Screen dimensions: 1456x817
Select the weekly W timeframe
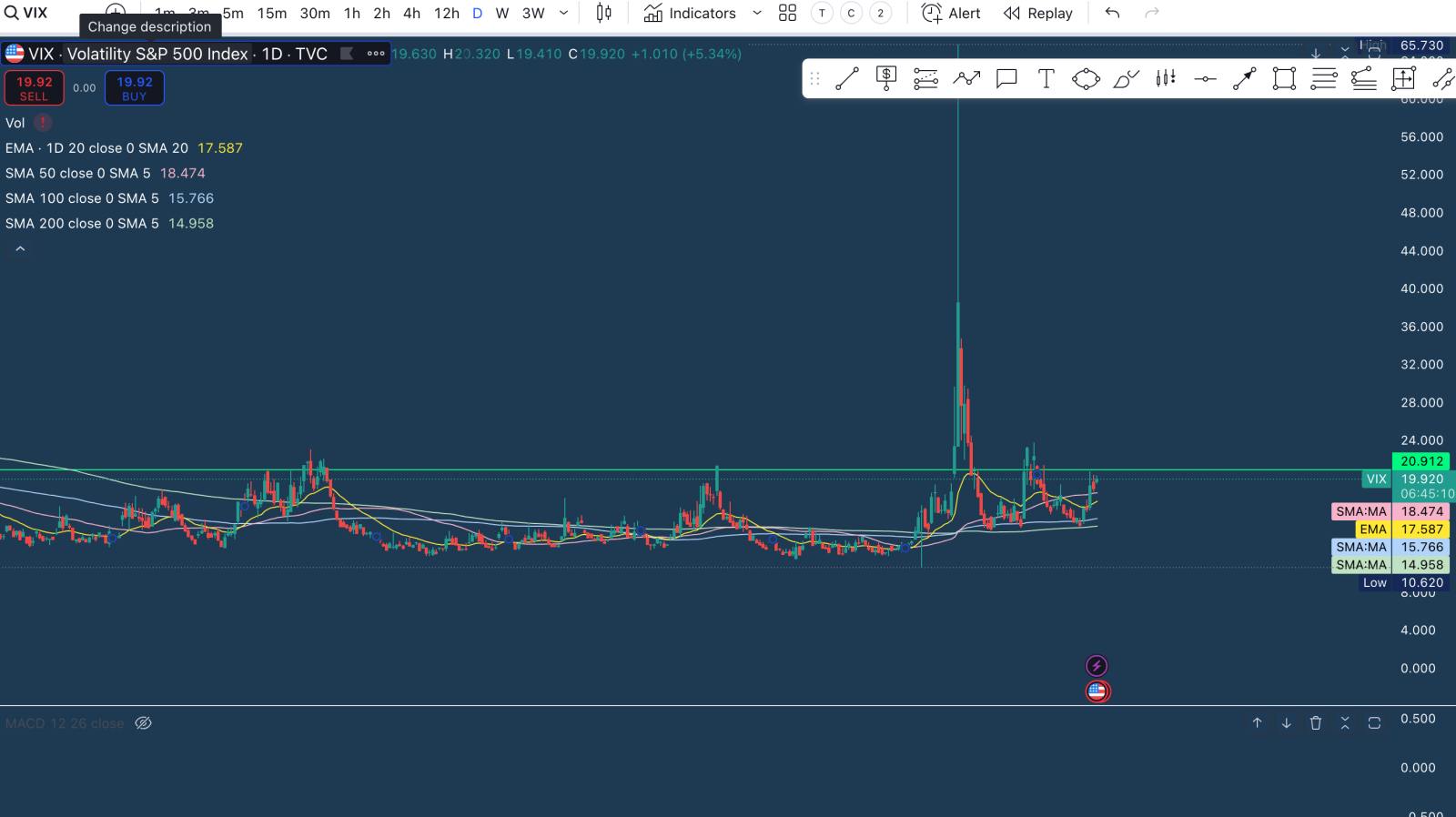tap(502, 13)
